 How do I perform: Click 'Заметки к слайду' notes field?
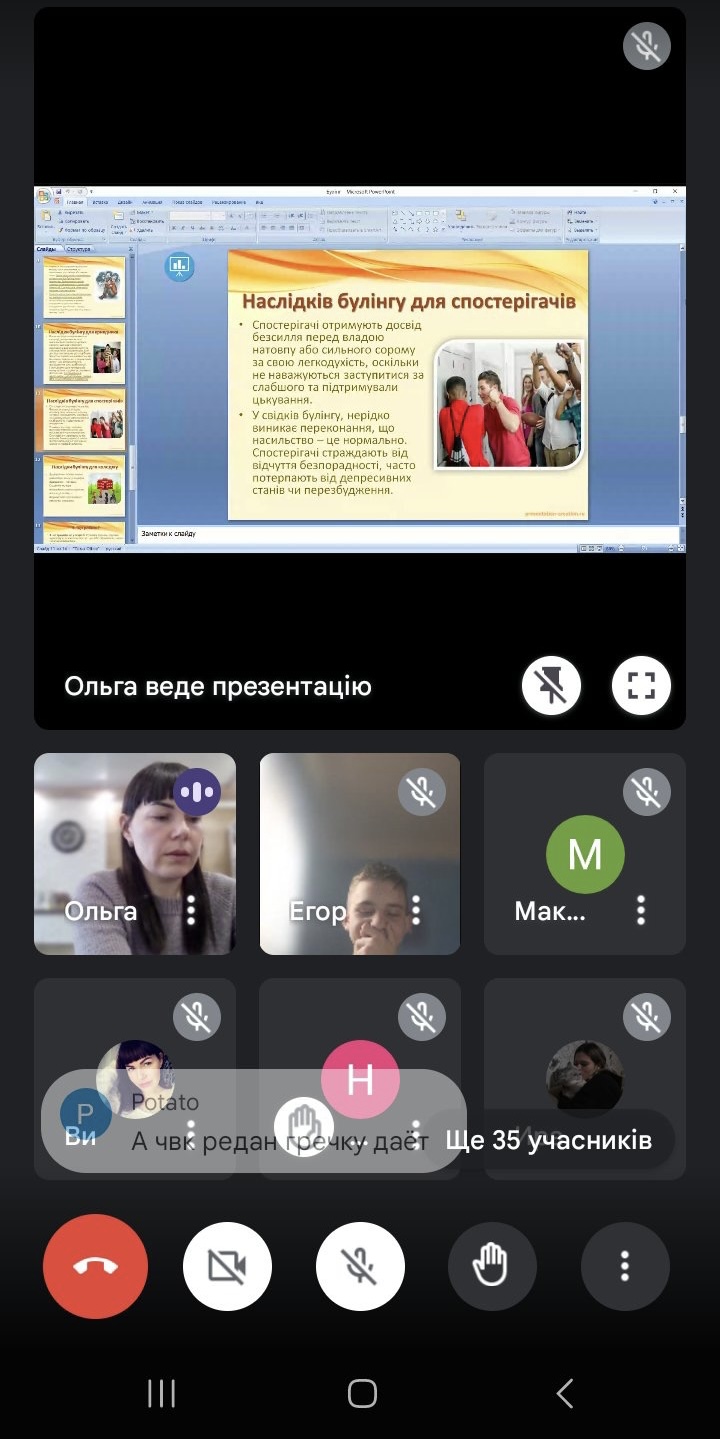coord(407,534)
